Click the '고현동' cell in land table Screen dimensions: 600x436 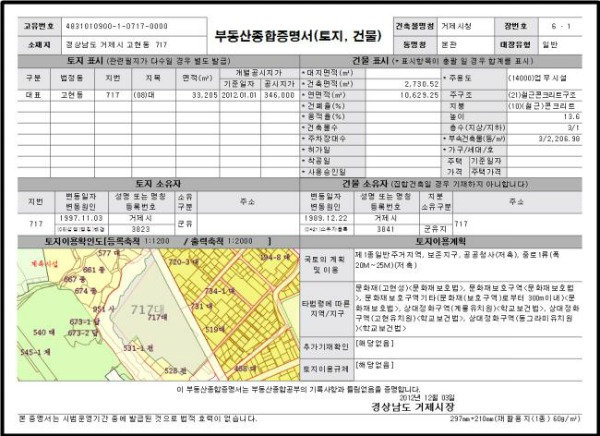coord(72,95)
